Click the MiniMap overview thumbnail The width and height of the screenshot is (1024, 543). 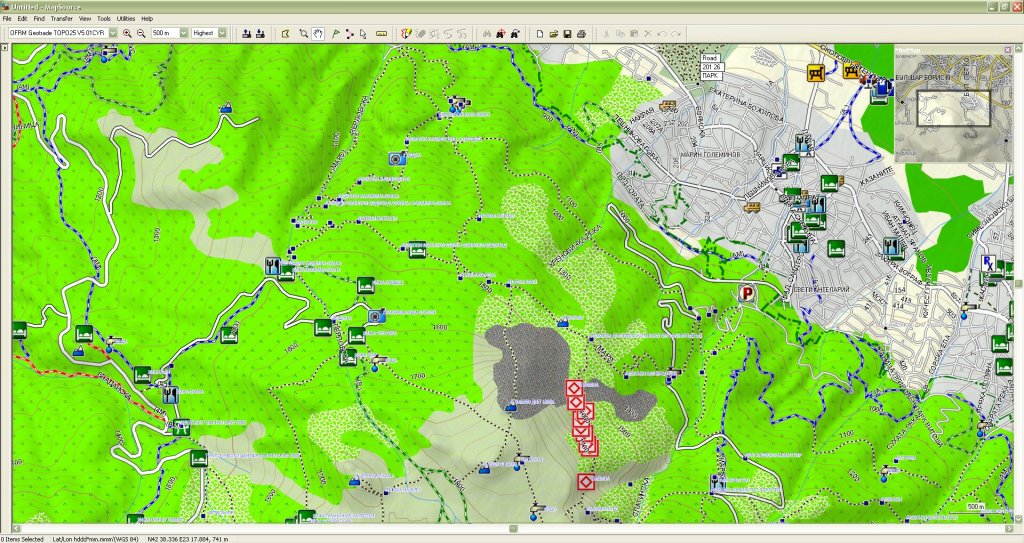coord(953,108)
